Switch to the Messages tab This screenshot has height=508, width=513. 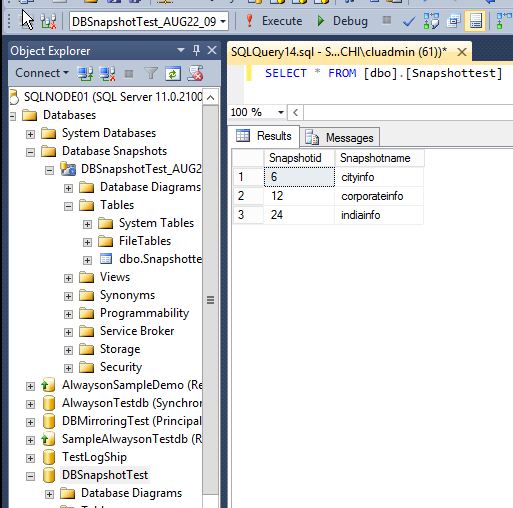click(x=340, y=137)
